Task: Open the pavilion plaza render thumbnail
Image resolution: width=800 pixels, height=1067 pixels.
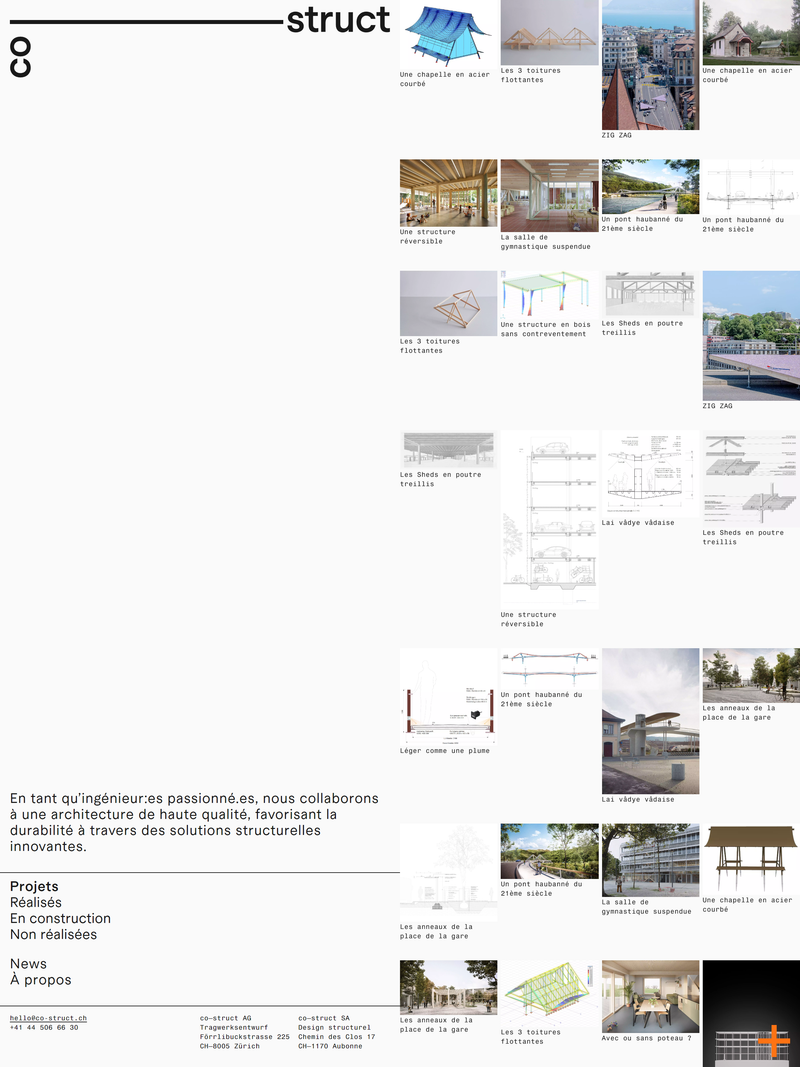Action: (x=448, y=987)
